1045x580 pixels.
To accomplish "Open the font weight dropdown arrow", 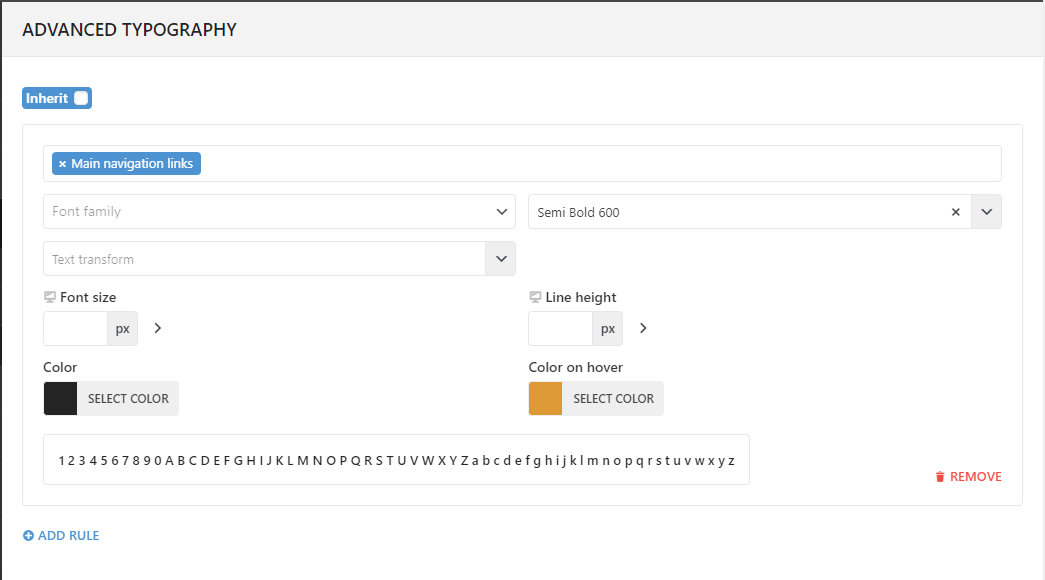I will 986,212.
